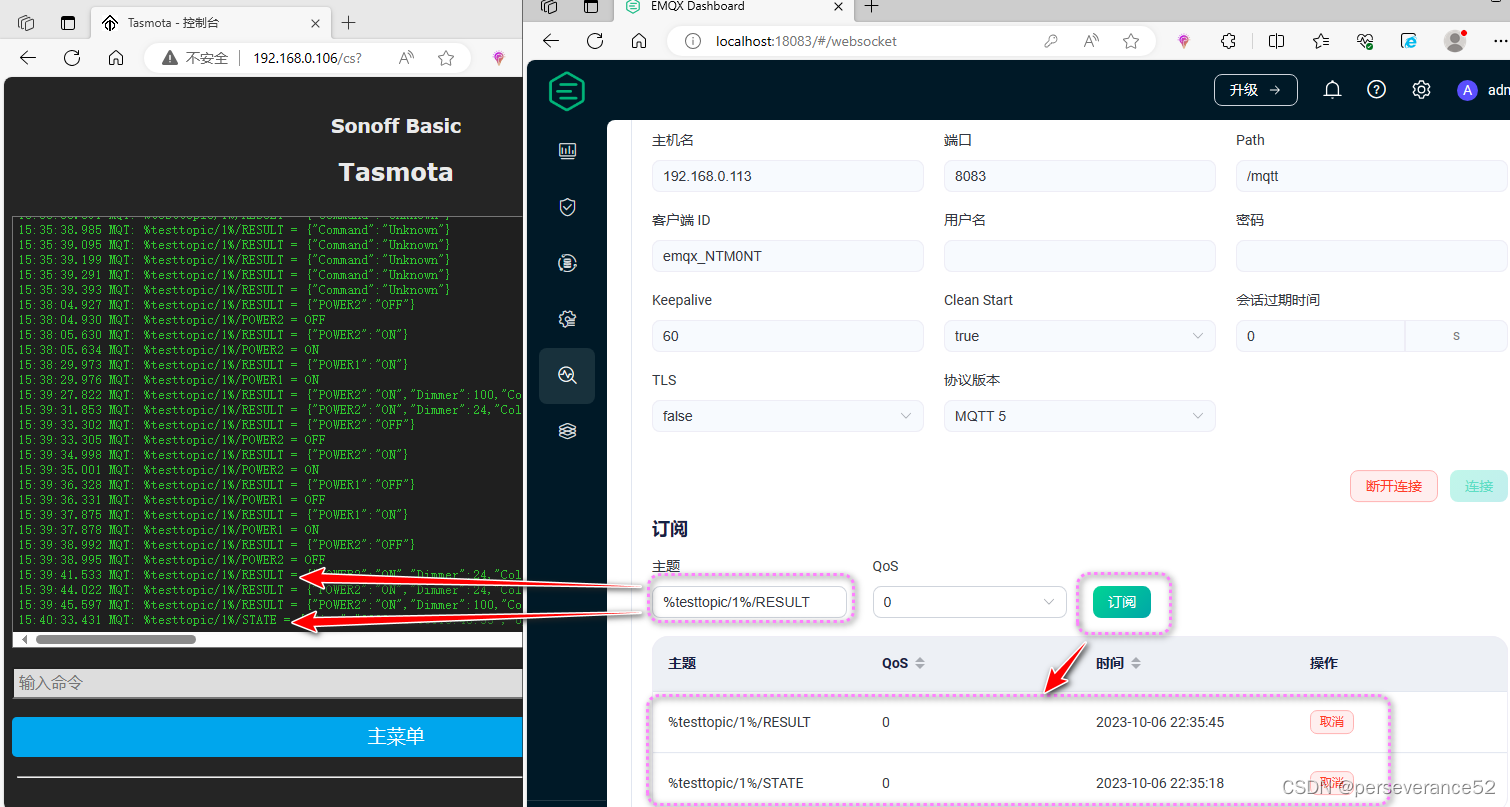
Task: Open session expiry unit dropdown
Action: click(1456, 336)
